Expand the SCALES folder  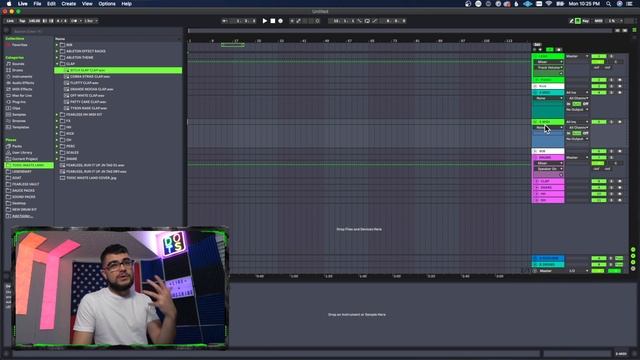57,153
